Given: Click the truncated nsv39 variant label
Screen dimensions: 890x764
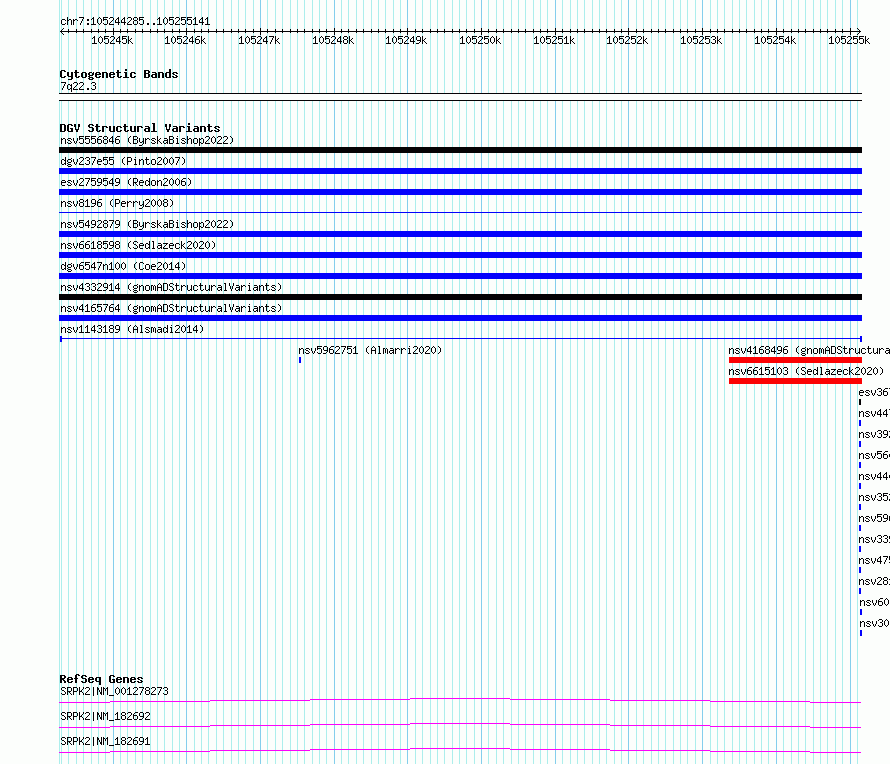Looking at the screenshot, I should pos(874,434).
